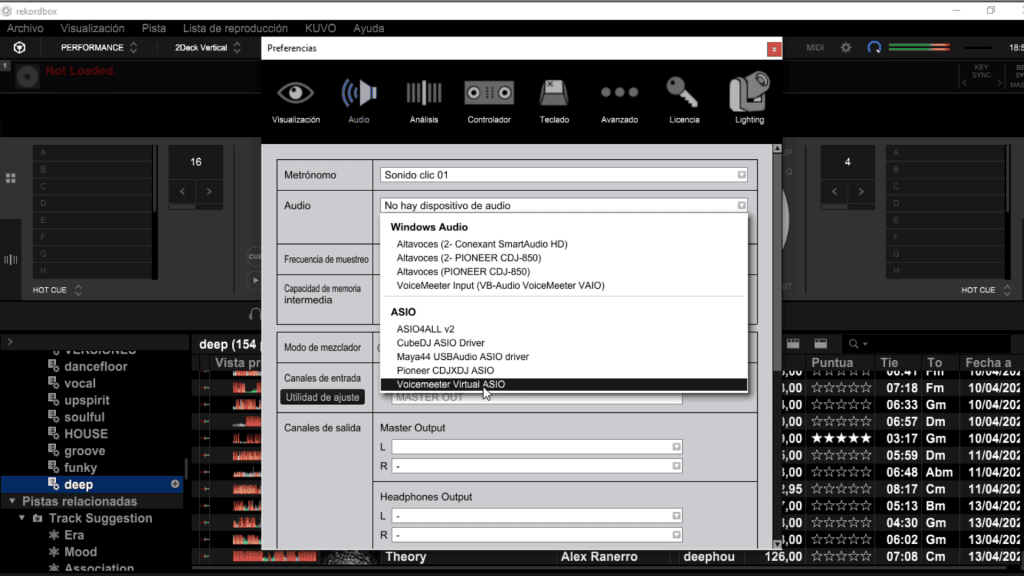Screen dimensions: 1024x576
Task: Open the Lista de reproducción menu
Action: pos(235,29)
